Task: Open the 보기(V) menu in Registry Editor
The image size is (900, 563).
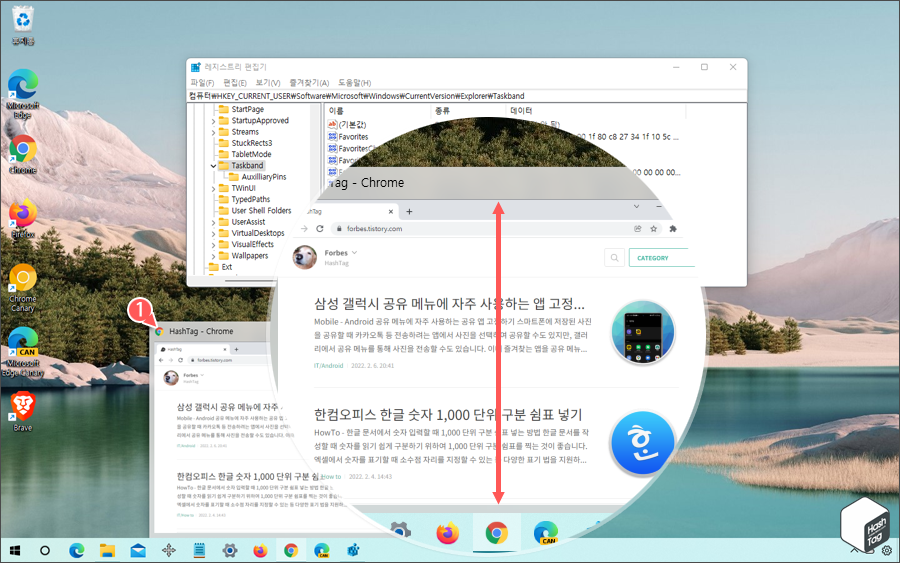Action: tap(268, 83)
